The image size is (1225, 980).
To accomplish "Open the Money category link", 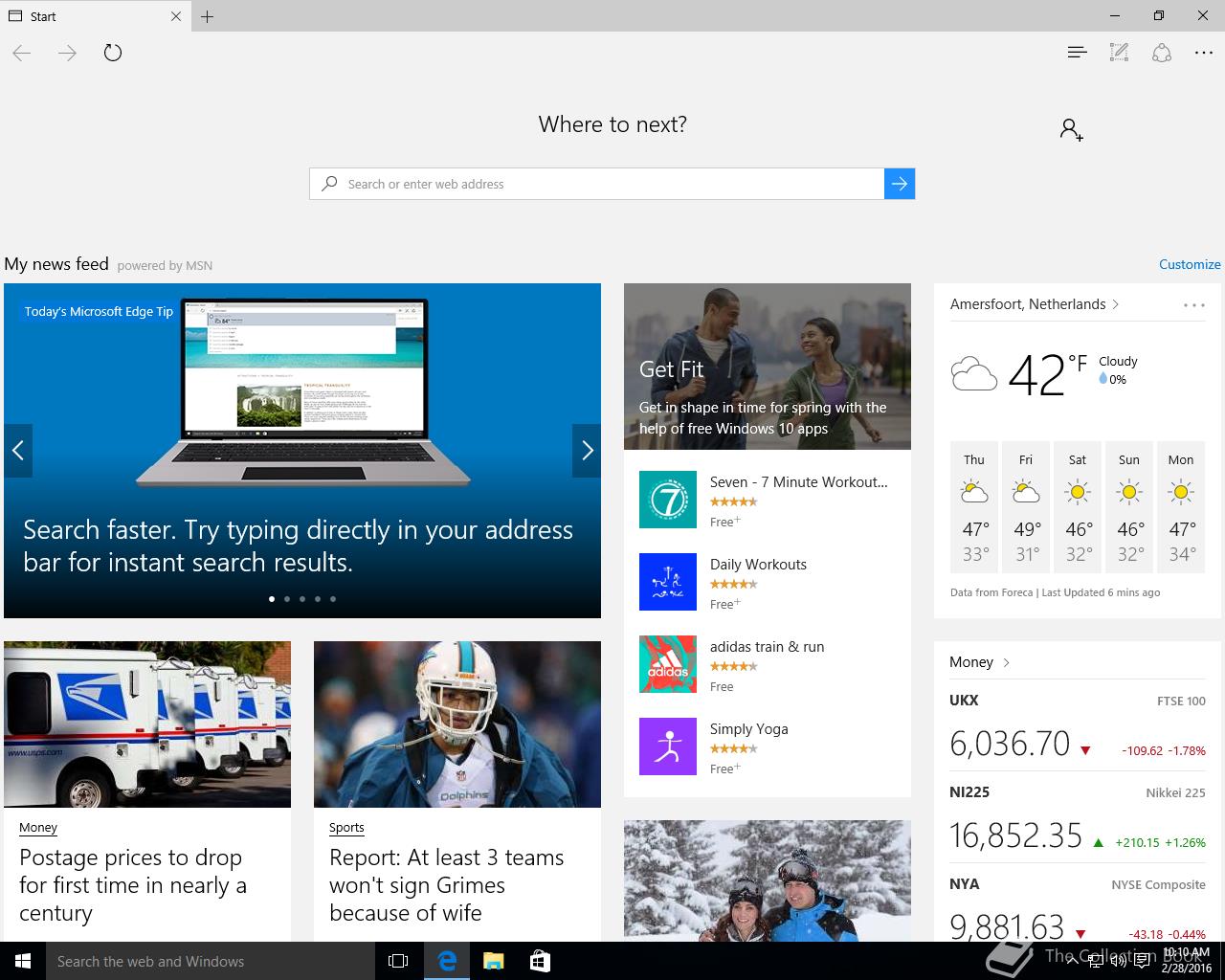I will click(x=38, y=828).
